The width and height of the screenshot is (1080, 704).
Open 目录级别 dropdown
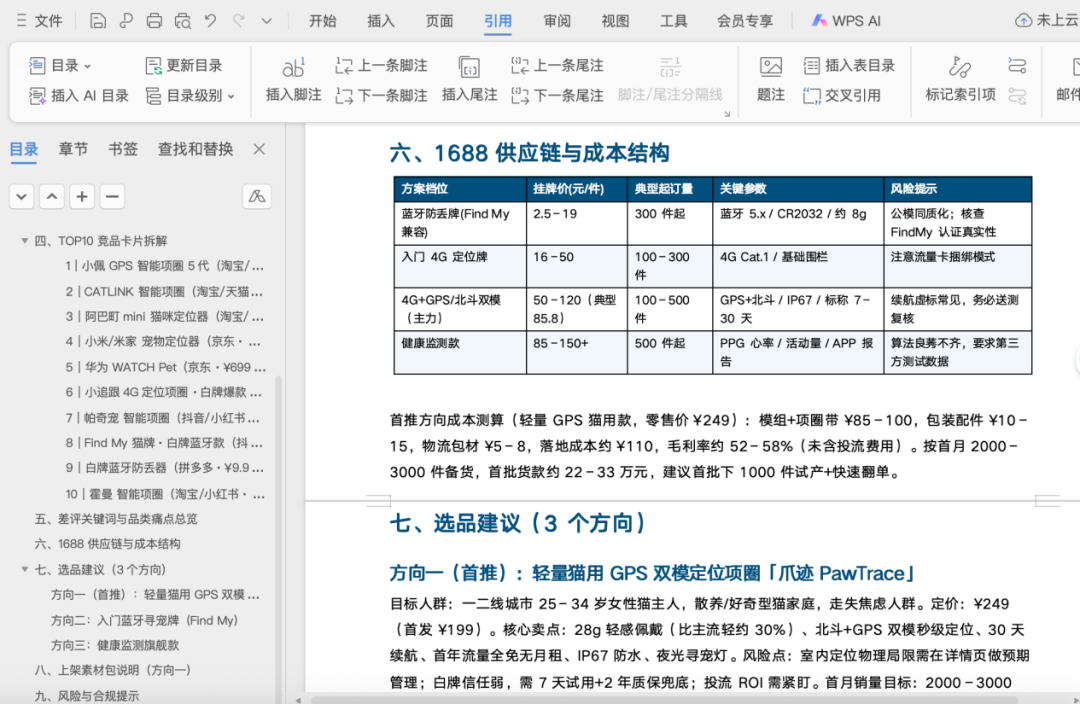[x=190, y=96]
